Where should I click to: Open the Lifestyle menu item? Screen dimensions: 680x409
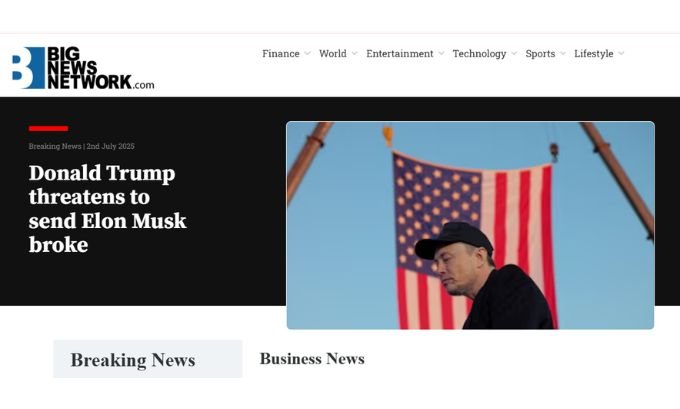point(594,54)
